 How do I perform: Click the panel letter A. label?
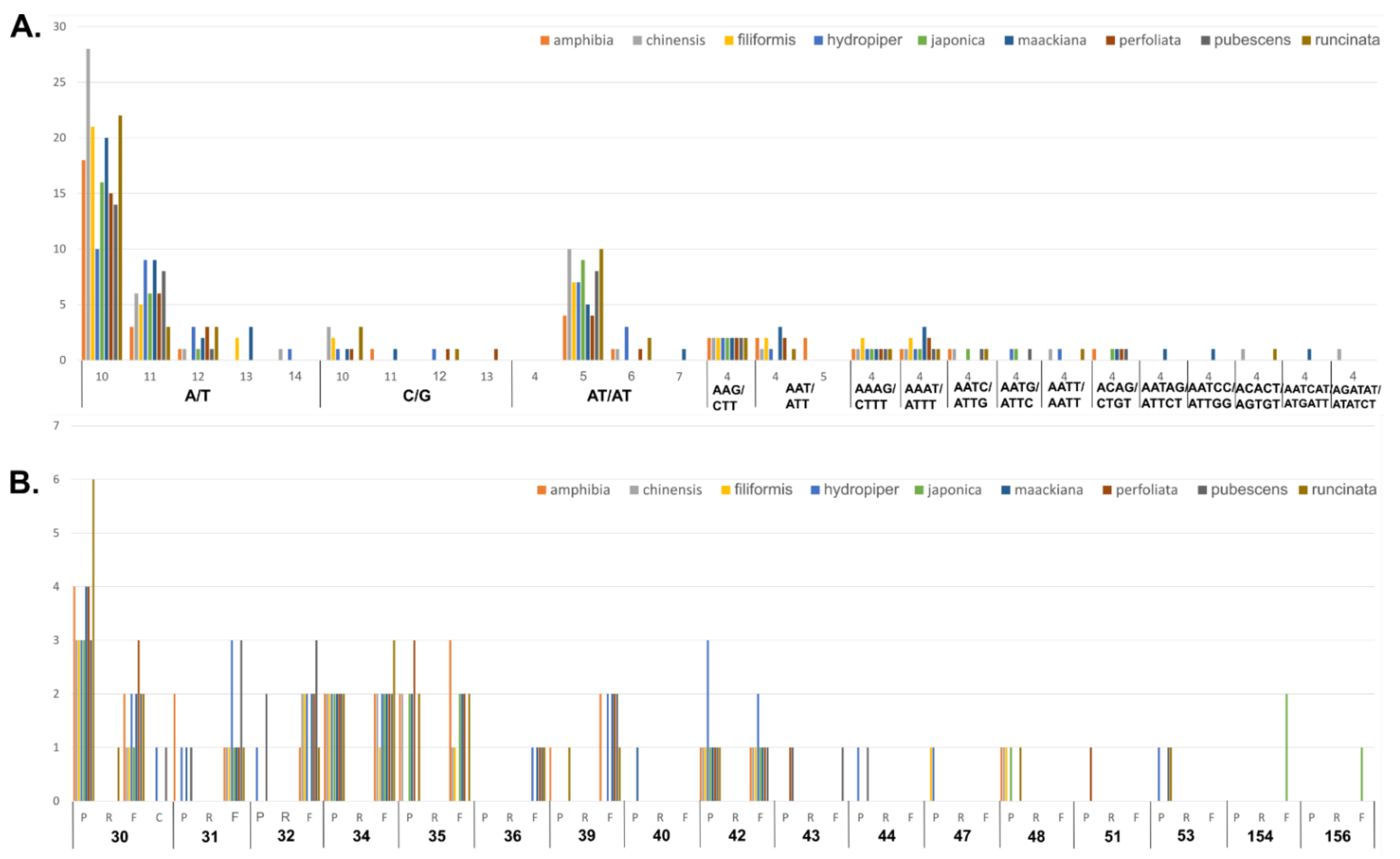(x=25, y=26)
